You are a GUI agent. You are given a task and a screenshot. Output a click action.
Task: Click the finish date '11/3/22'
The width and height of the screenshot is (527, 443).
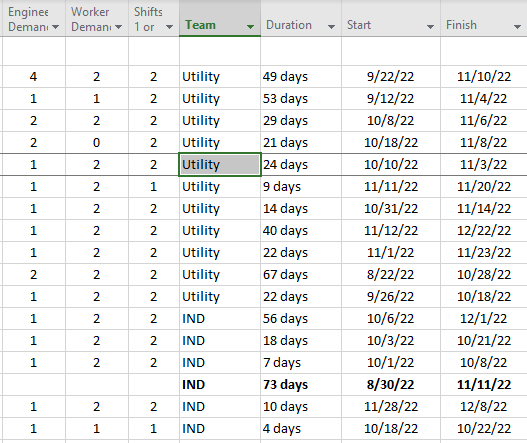point(484,165)
